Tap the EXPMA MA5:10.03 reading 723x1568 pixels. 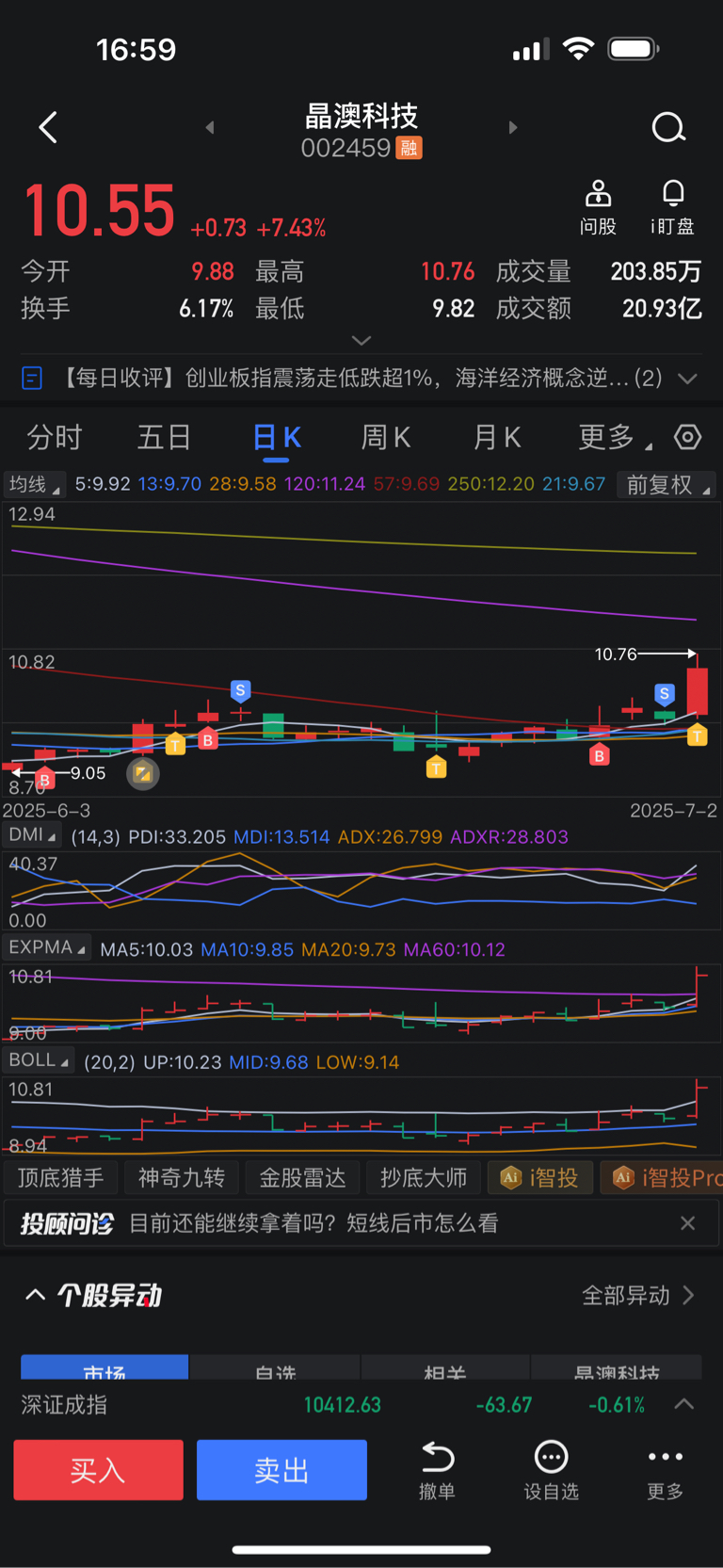coord(146,949)
